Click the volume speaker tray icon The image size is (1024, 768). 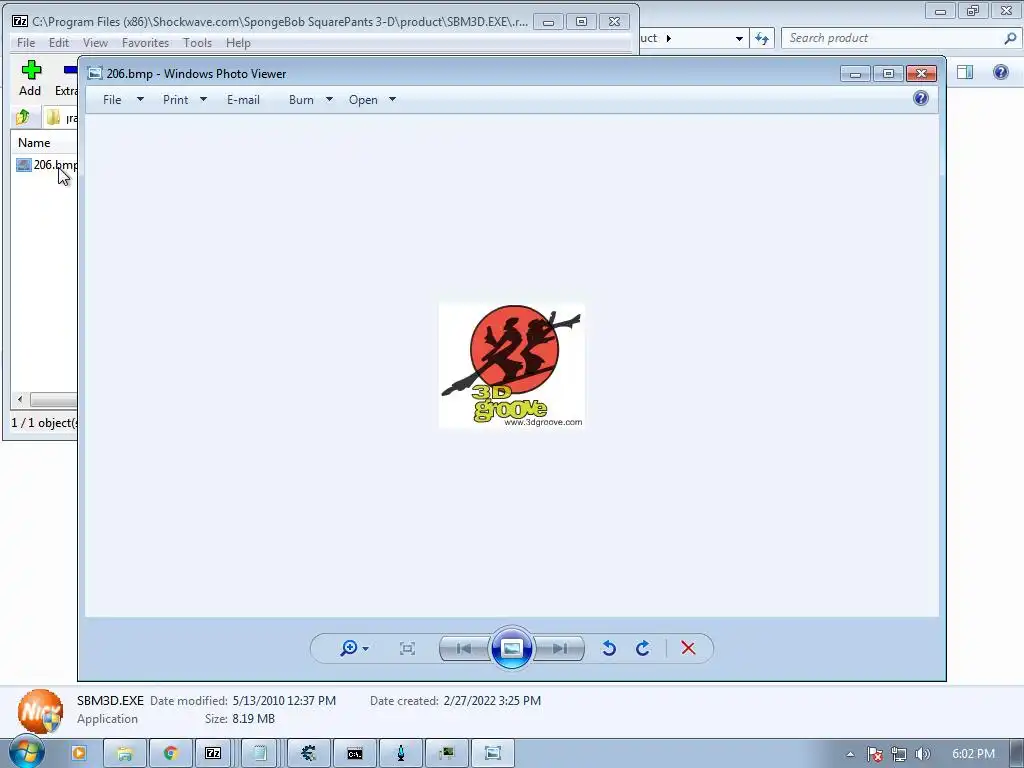922,754
